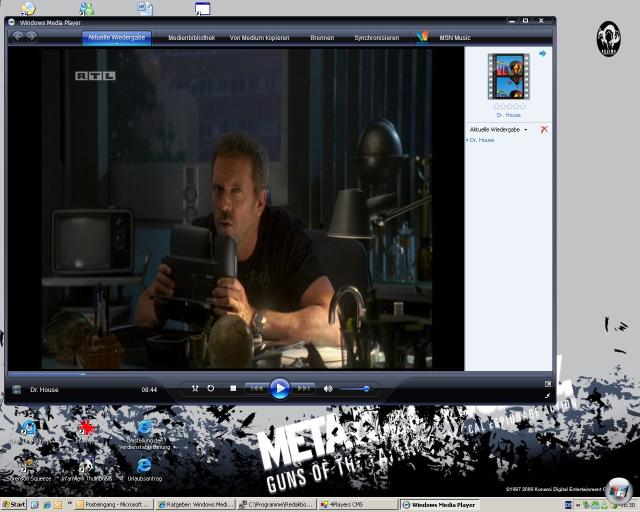The image size is (640, 512).
Task: Click the DE language indicator in taskbar
Action: pos(569,505)
